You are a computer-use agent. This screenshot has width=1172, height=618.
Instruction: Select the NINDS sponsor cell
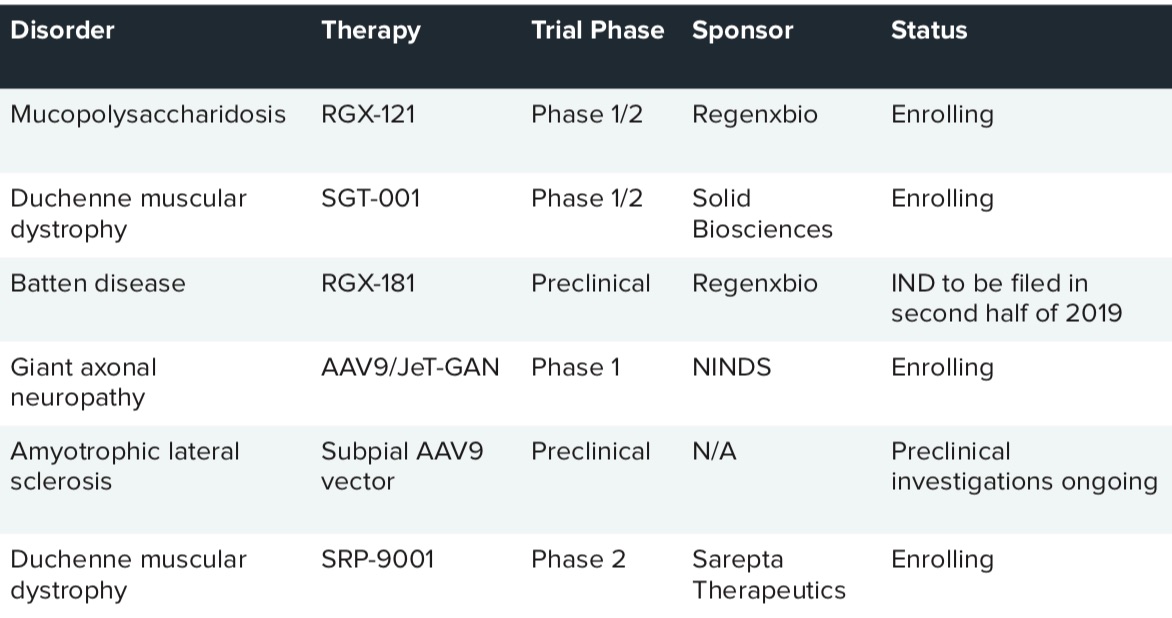tap(731, 367)
